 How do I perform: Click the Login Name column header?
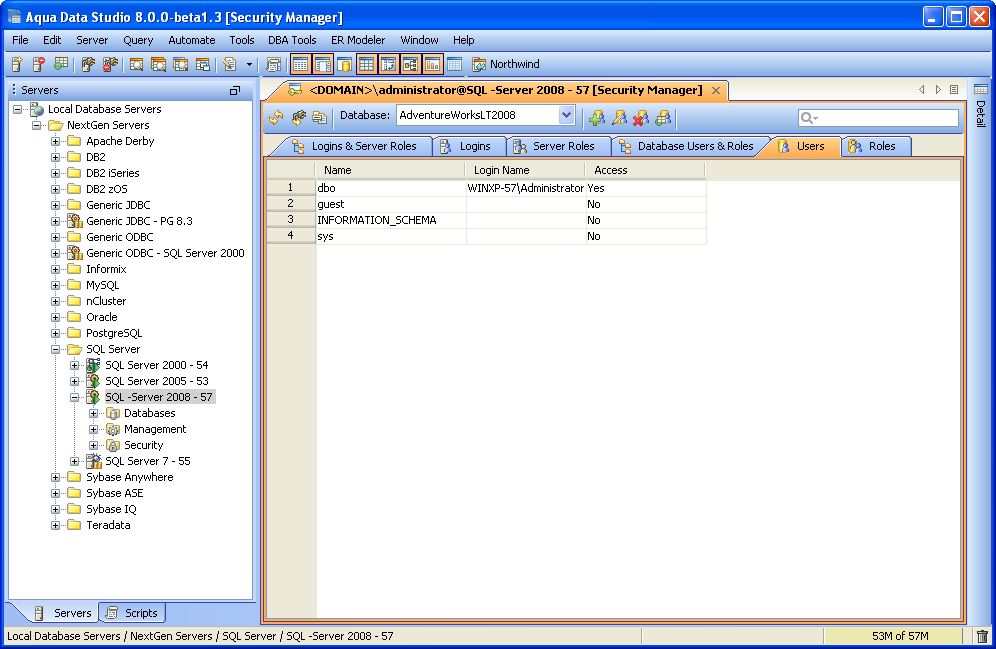point(525,170)
